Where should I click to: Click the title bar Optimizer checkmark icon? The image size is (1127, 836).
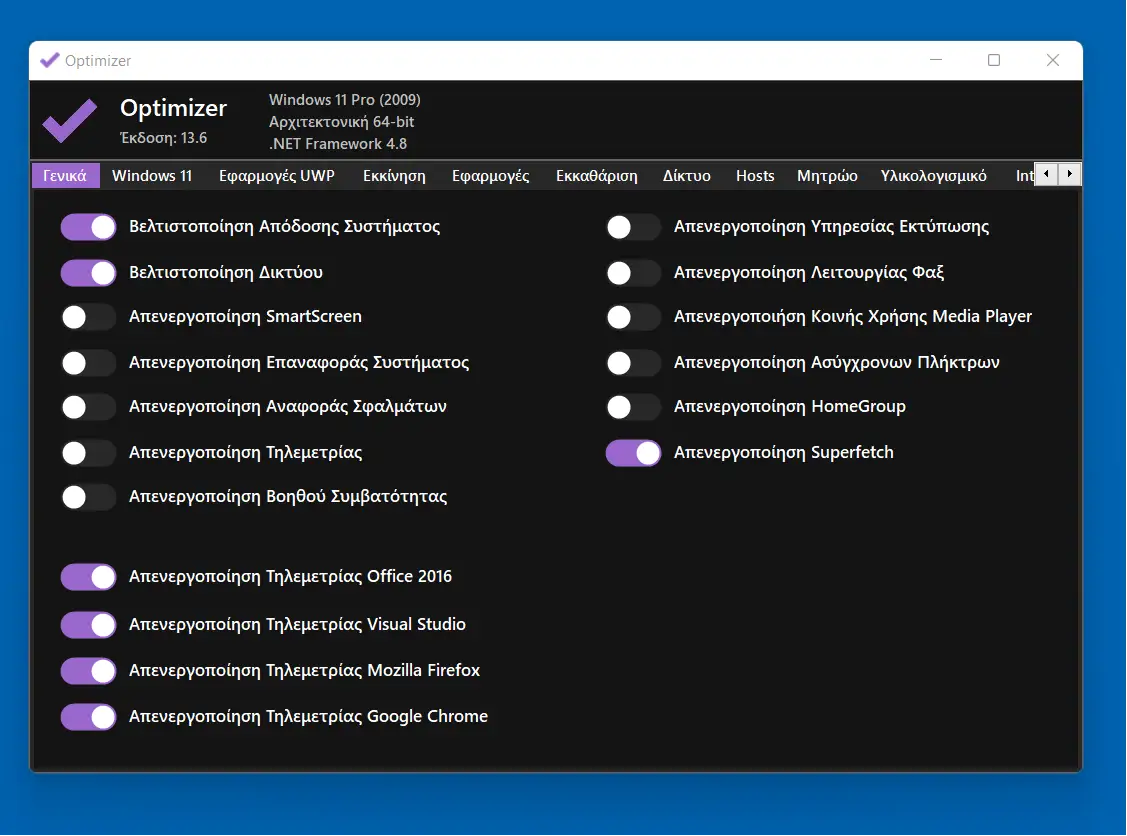(x=50, y=60)
